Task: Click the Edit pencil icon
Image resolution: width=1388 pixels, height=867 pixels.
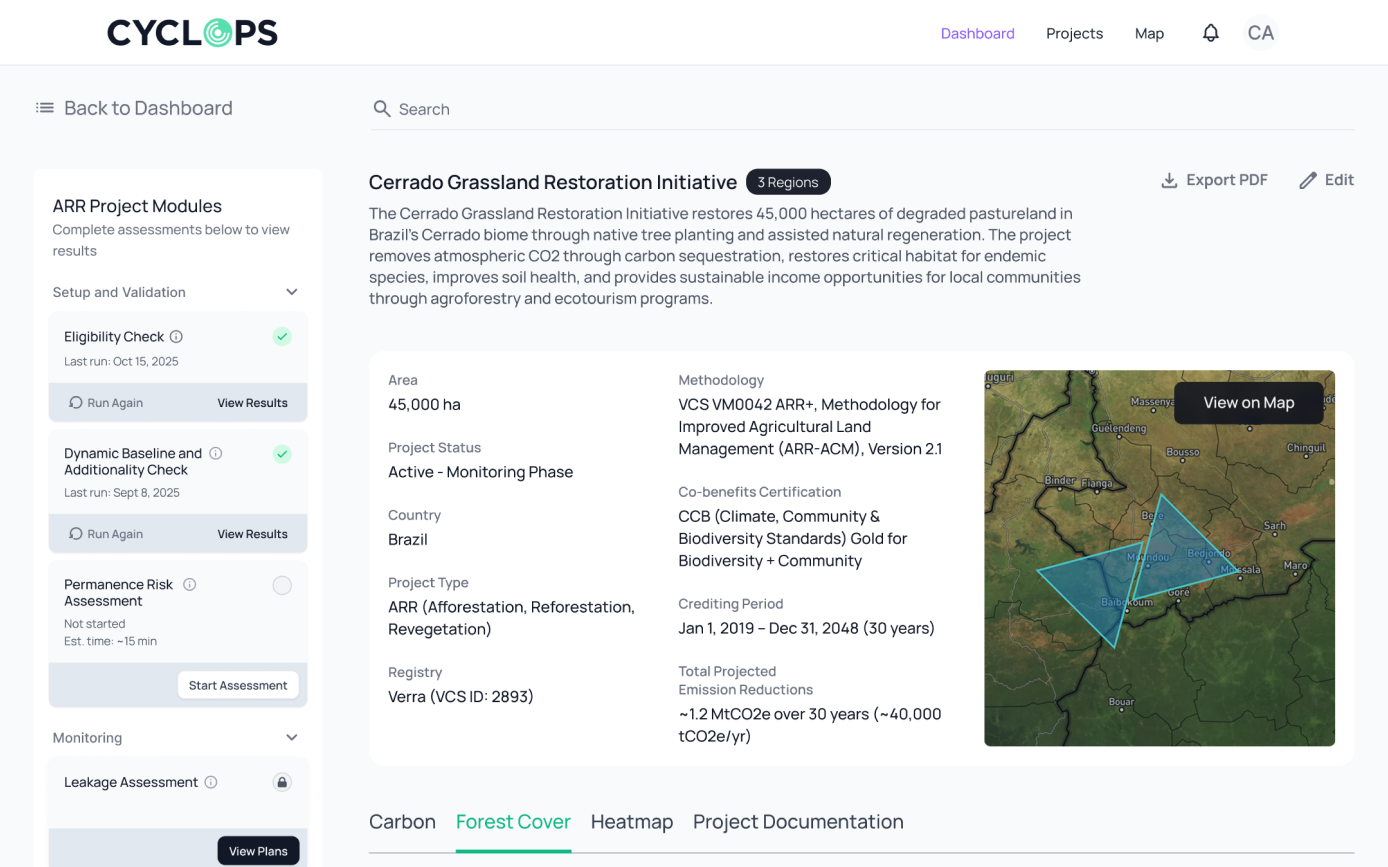Action: click(x=1307, y=180)
